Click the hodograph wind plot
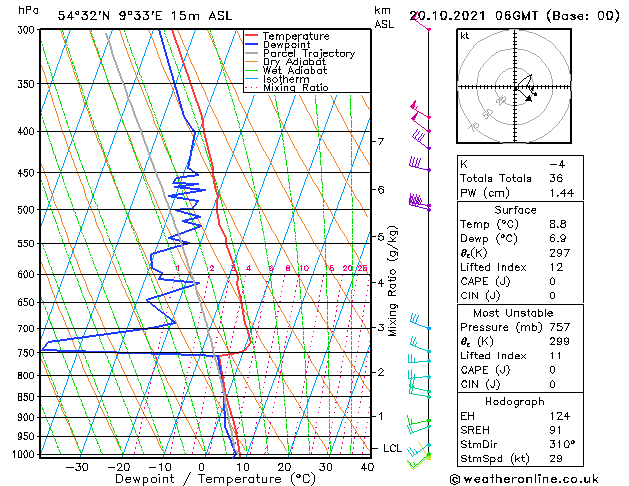The height and width of the screenshot is (486, 629). tap(514, 86)
